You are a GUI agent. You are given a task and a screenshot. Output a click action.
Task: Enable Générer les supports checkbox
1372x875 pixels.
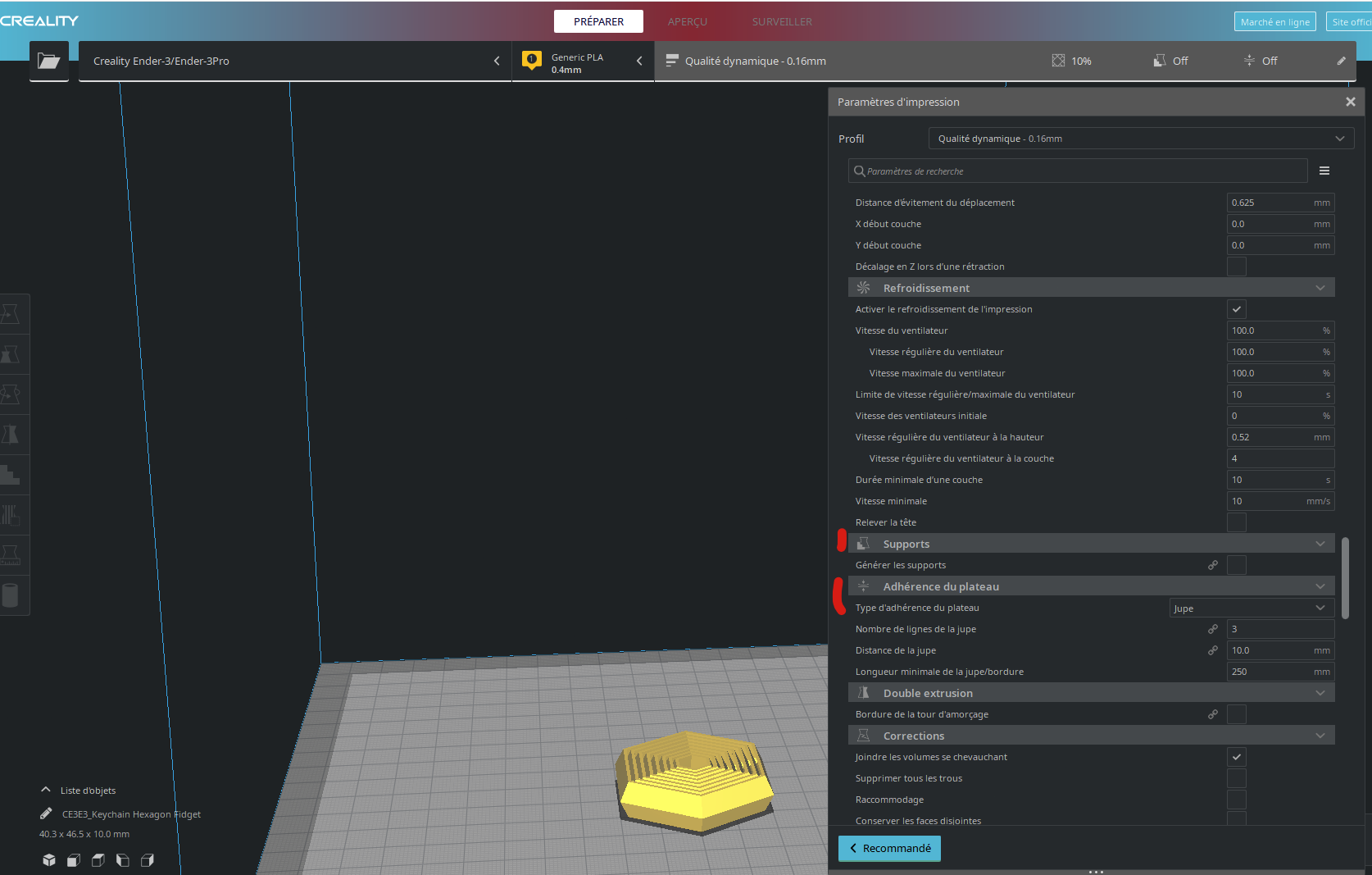[1237, 565]
